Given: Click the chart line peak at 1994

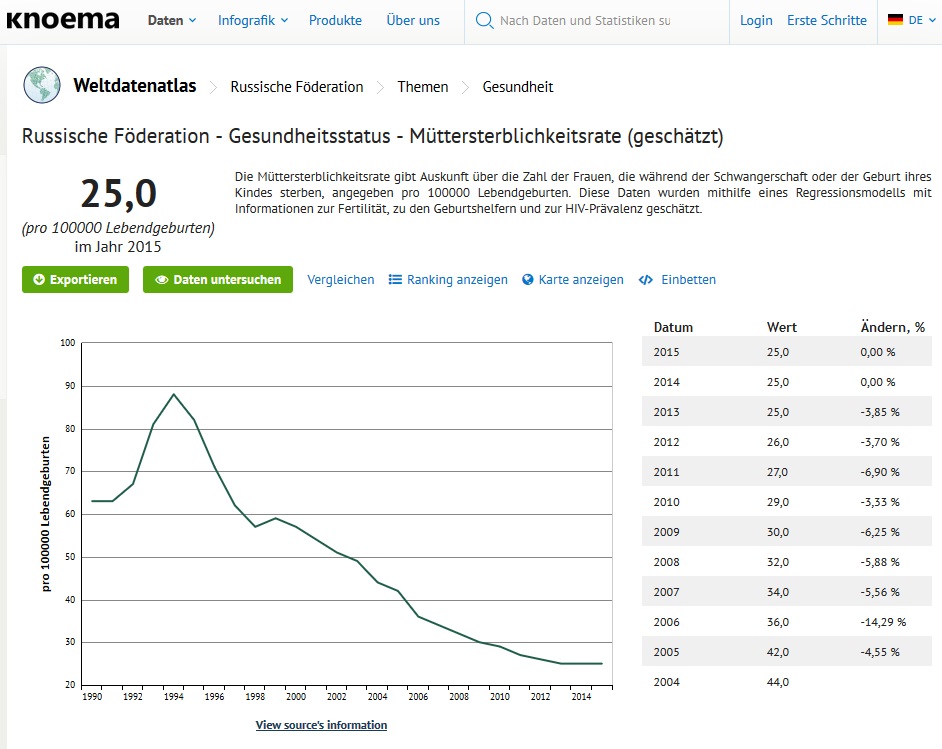Looking at the screenshot, I should (x=174, y=395).
